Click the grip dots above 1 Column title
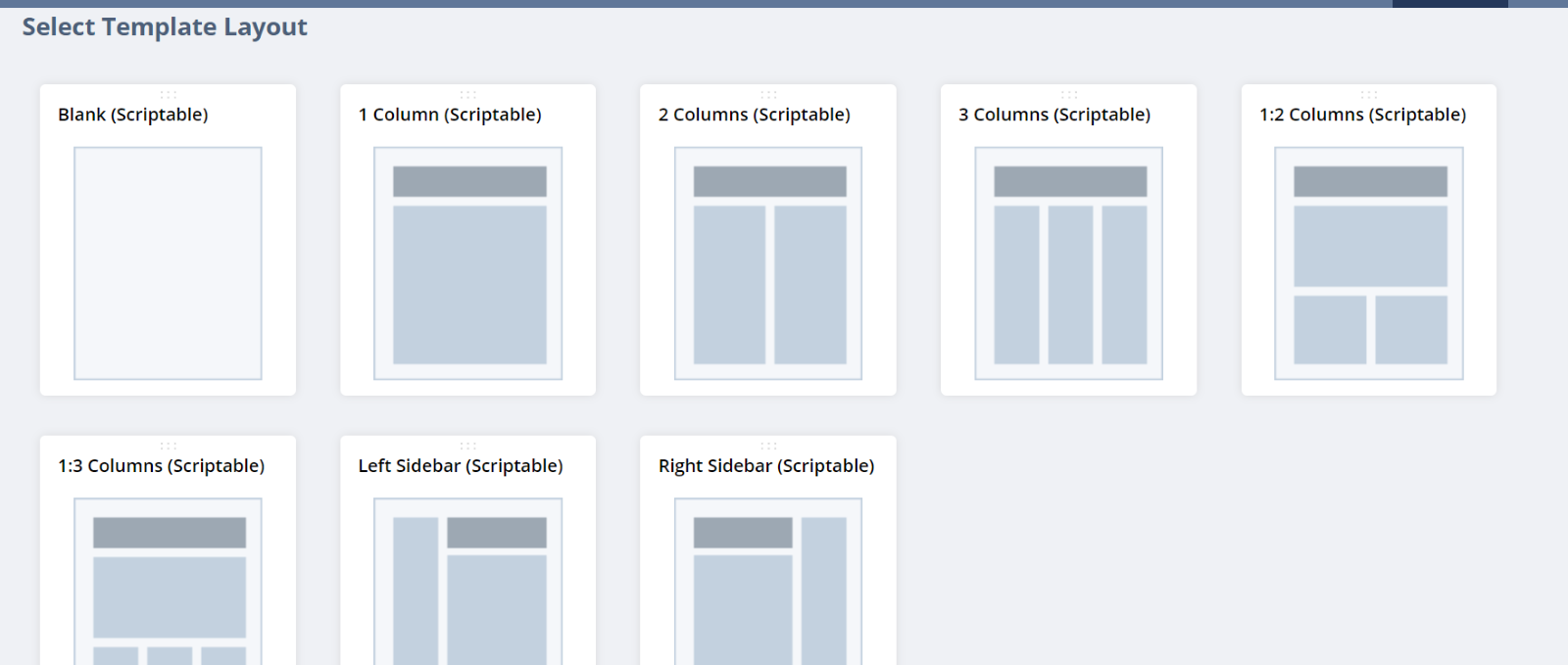 [468, 95]
